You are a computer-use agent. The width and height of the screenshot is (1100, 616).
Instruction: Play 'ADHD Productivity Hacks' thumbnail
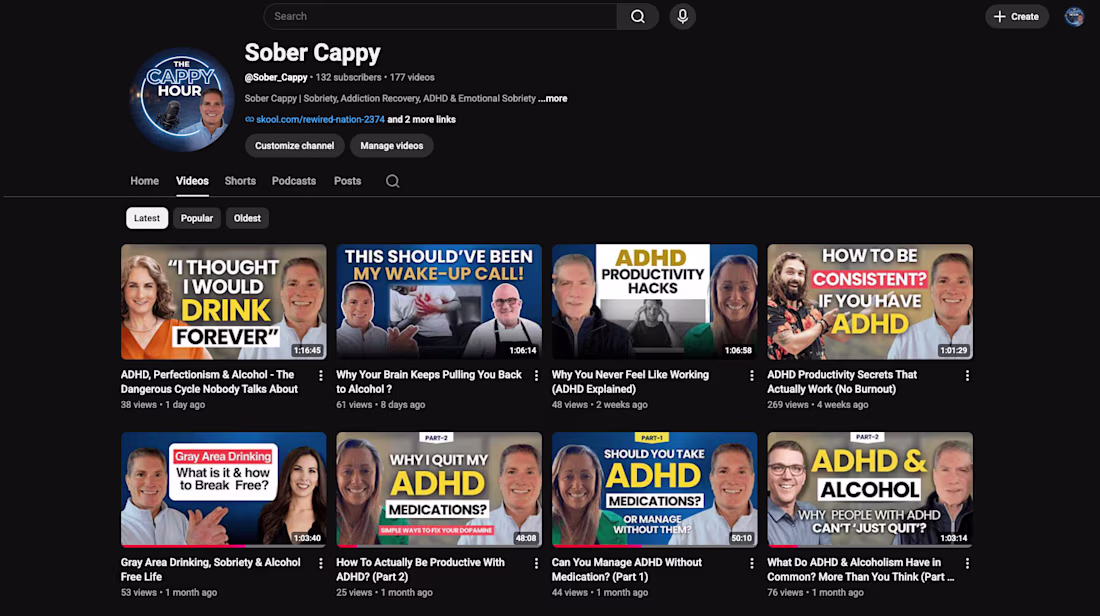tap(654, 302)
